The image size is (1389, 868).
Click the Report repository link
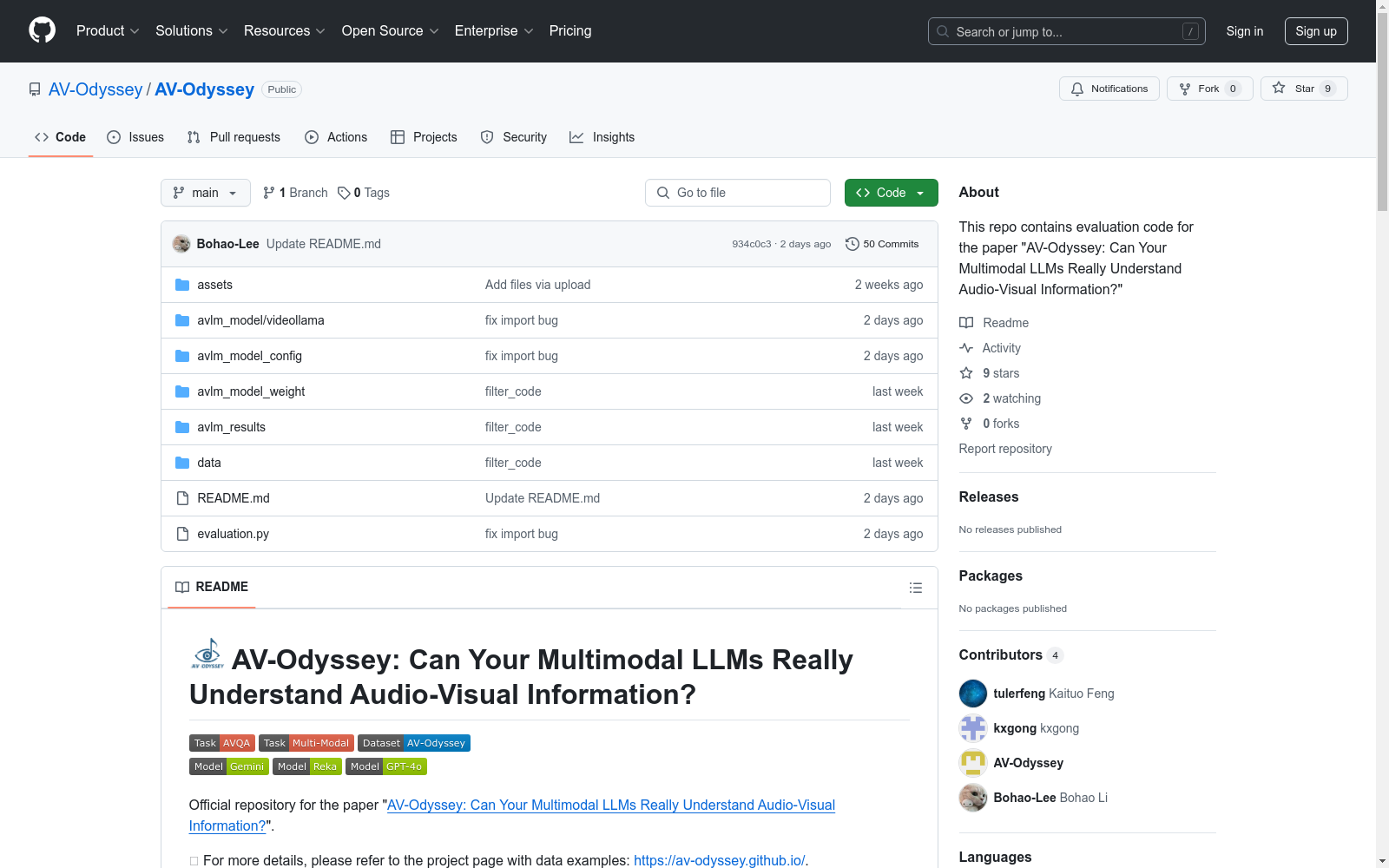[x=1005, y=449]
